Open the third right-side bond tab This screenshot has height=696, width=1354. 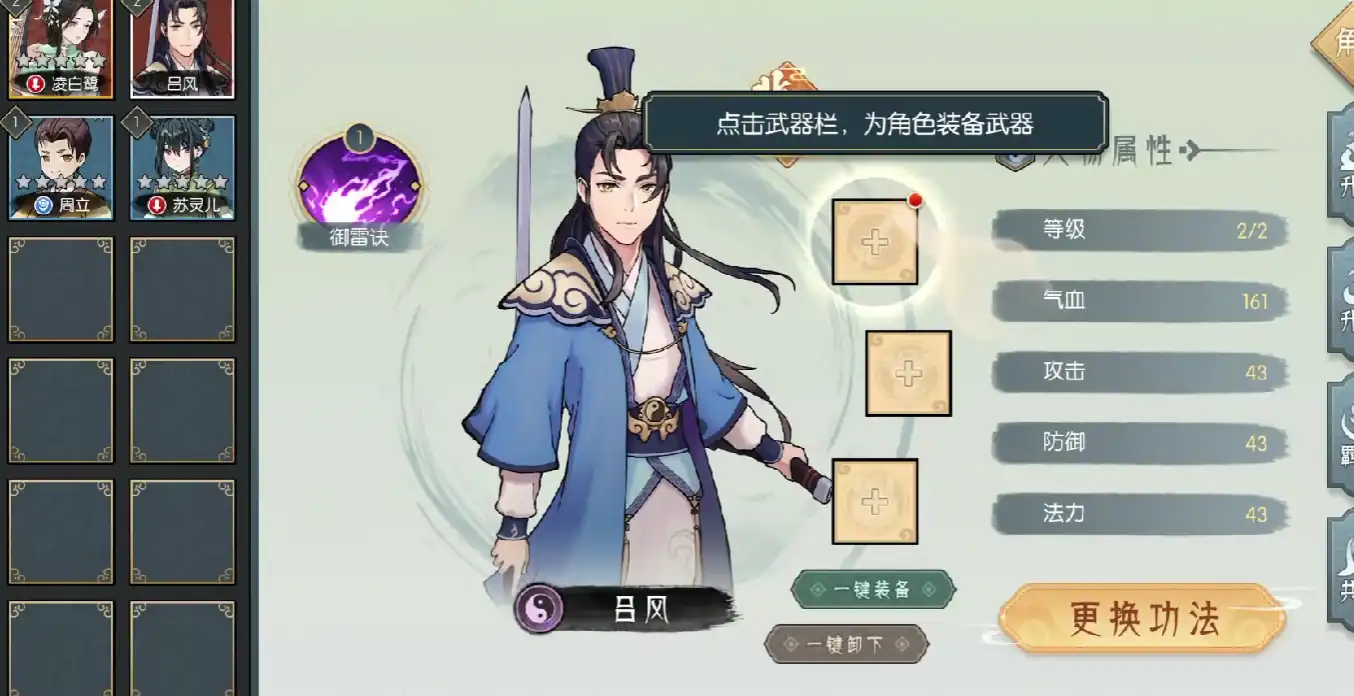(1340, 433)
